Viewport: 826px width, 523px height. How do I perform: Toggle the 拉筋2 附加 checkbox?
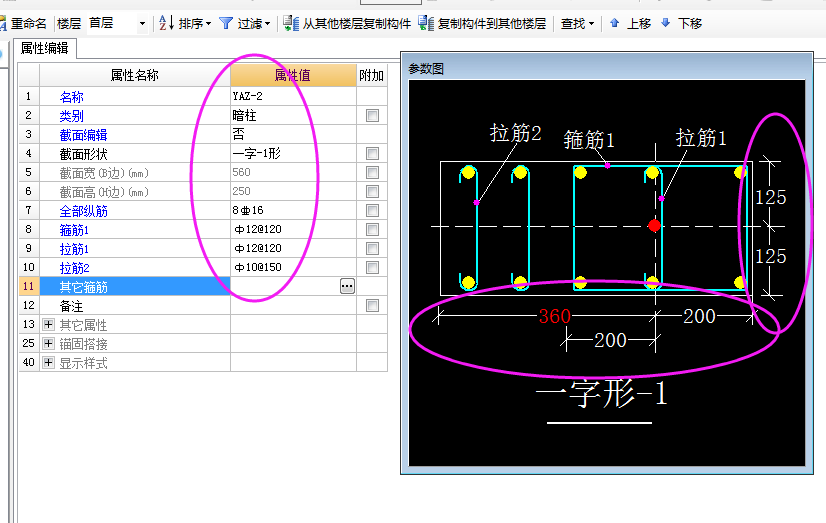(x=372, y=267)
